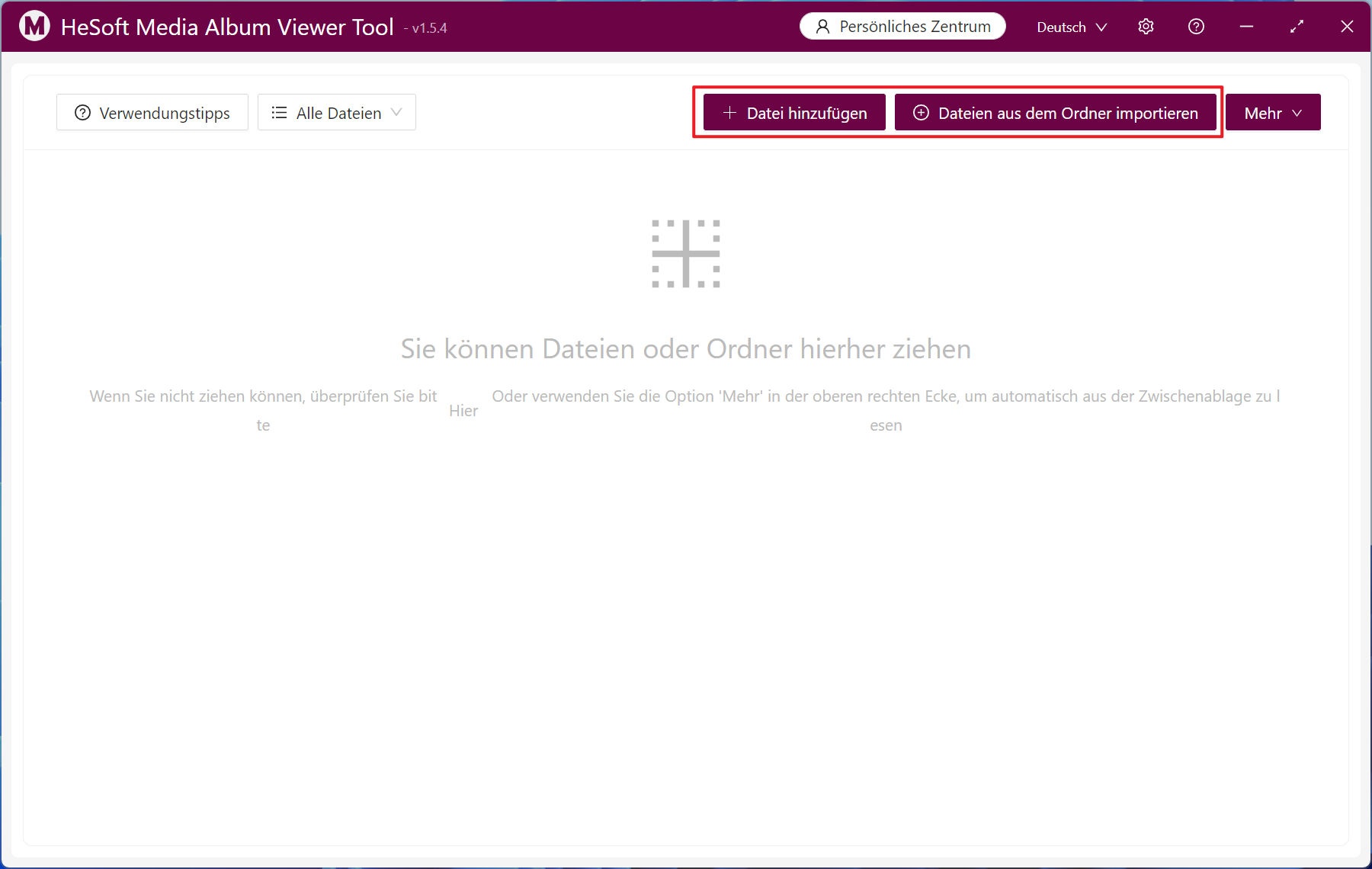
Task: Click the list icon beside Alle Dateien
Action: pyautogui.click(x=279, y=113)
